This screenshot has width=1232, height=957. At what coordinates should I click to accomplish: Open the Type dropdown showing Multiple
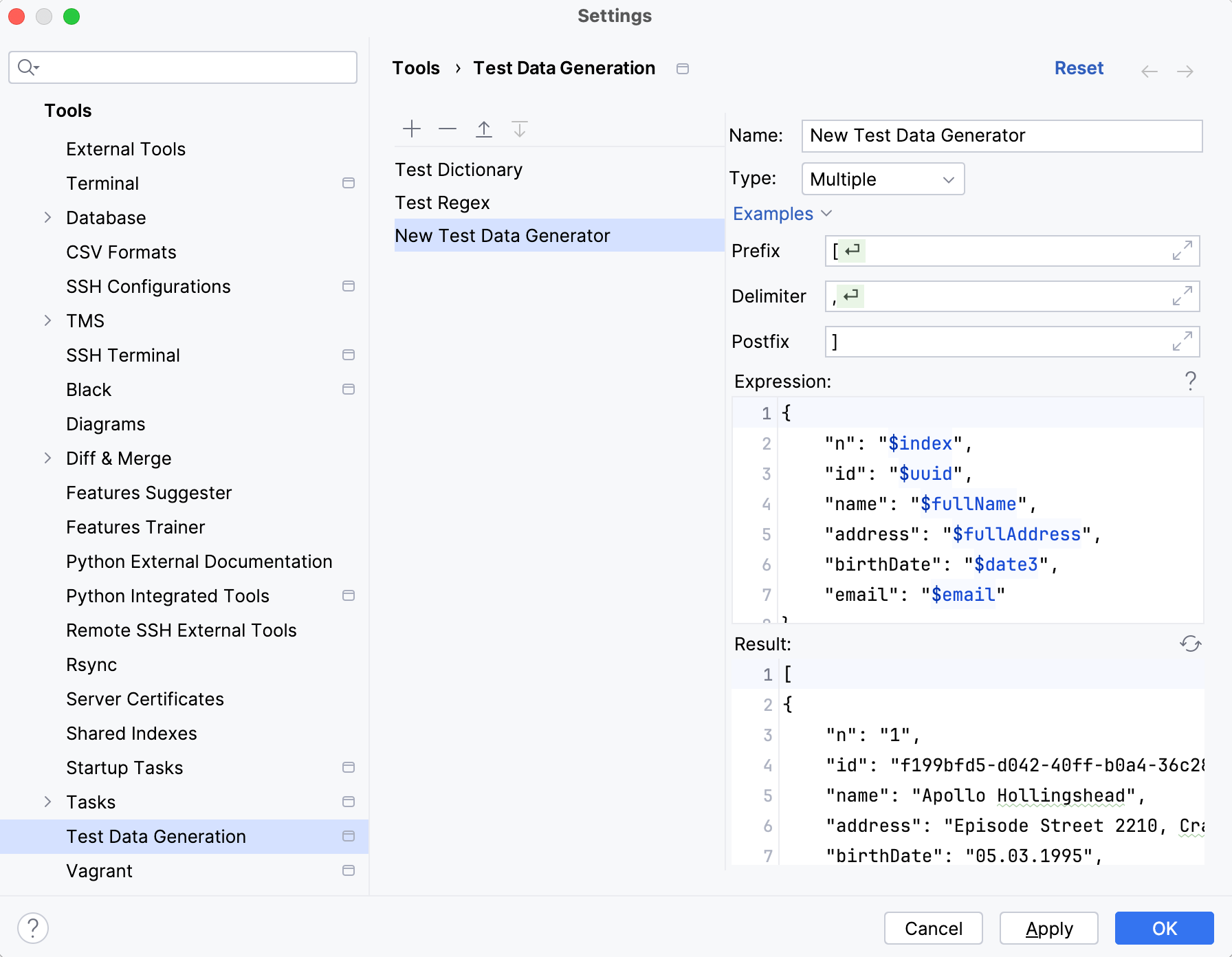point(882,179)
